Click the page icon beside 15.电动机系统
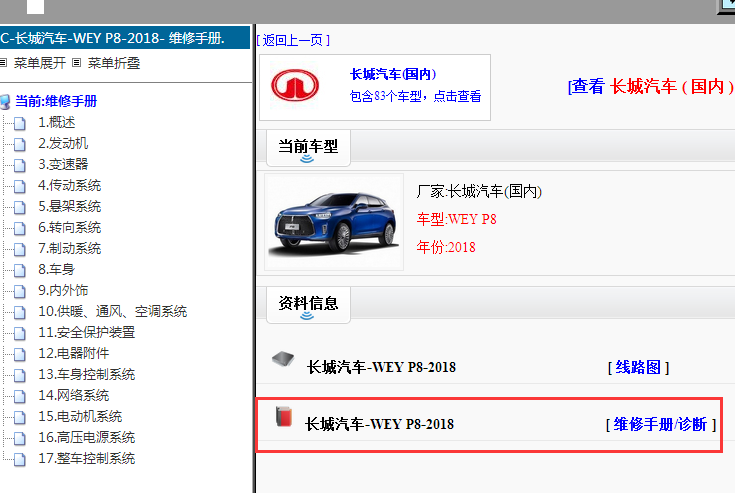Viewport: 735px width, 493px height. coord(20,417)
